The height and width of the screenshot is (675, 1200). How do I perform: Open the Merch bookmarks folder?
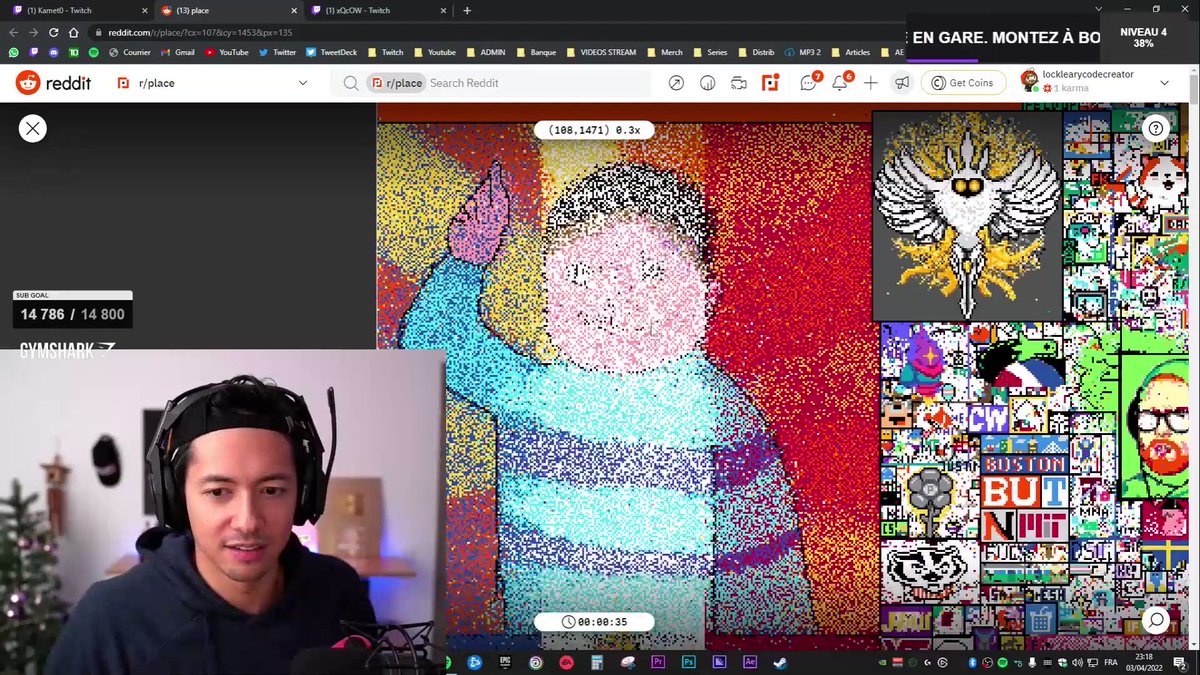pos(667,52)
